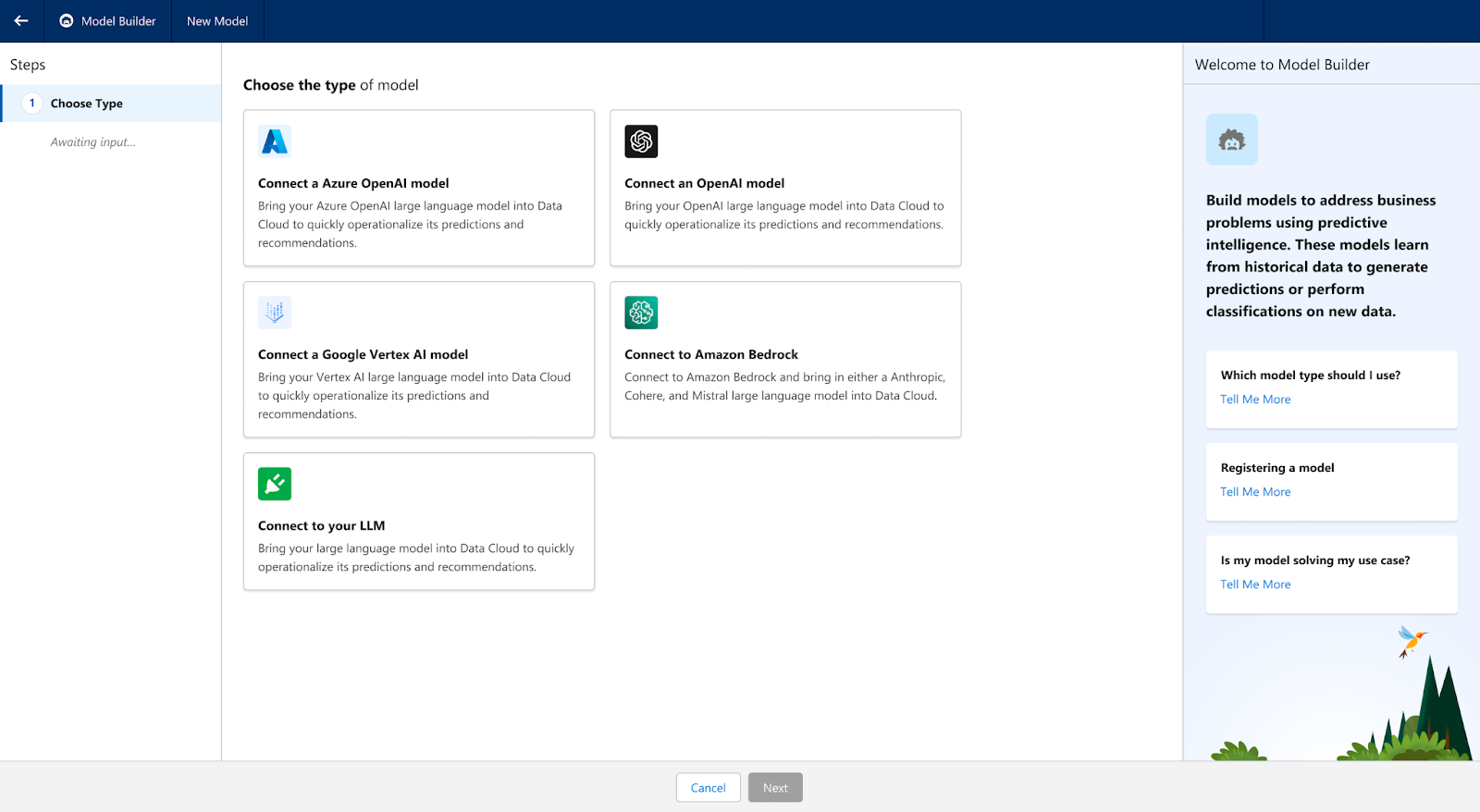This screenshot has width=1480, height=812.
Task: Select the green plug LLM icon
Action: (x=275, y=484)
